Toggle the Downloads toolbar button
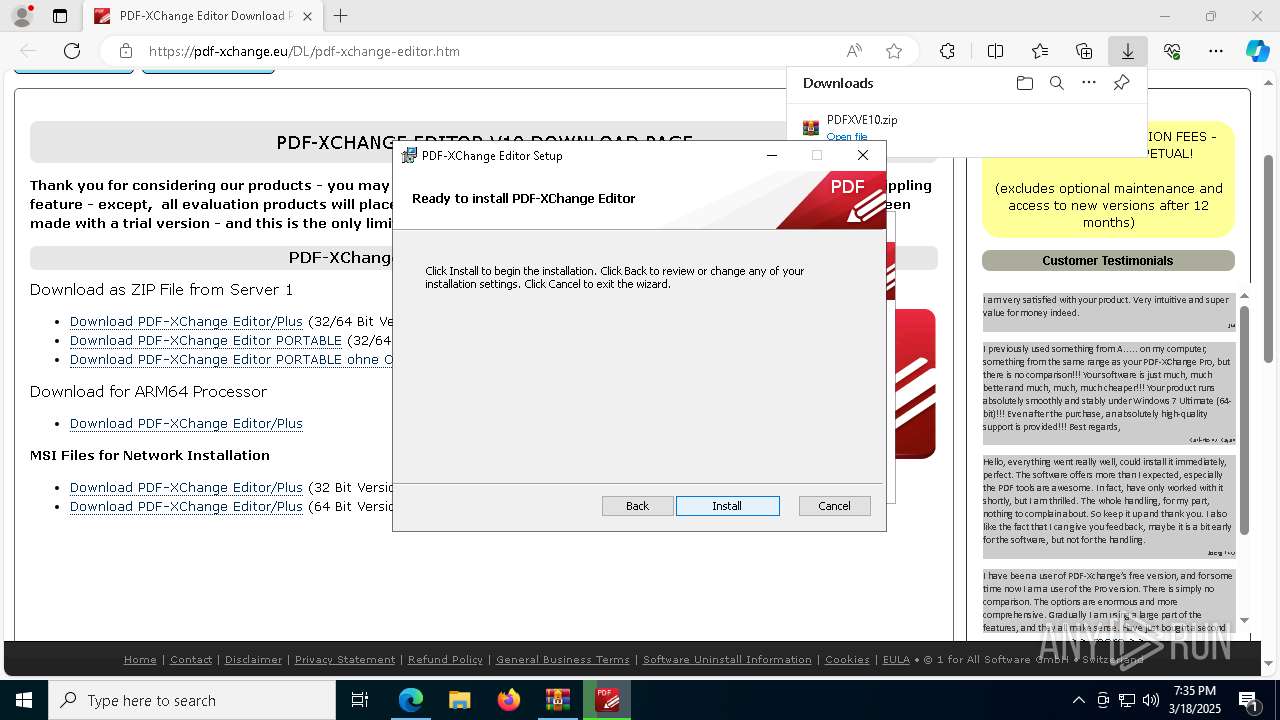This screenshot has height=720, width=1280. [1127, 51]
